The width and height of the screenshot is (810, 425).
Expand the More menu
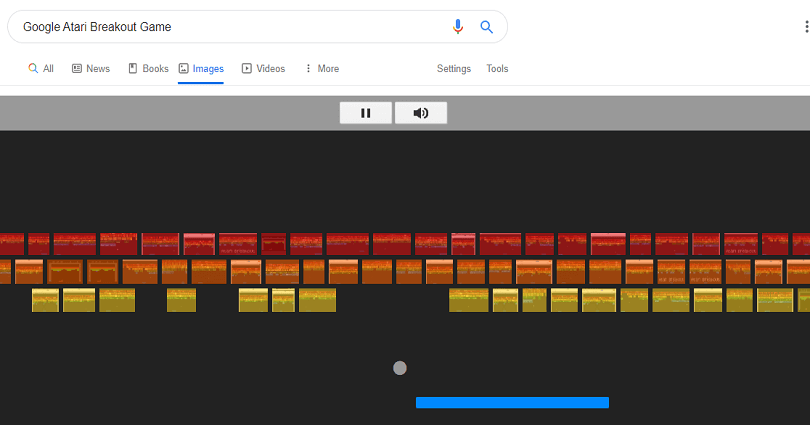pyautogui.click(x=322, y=69)
